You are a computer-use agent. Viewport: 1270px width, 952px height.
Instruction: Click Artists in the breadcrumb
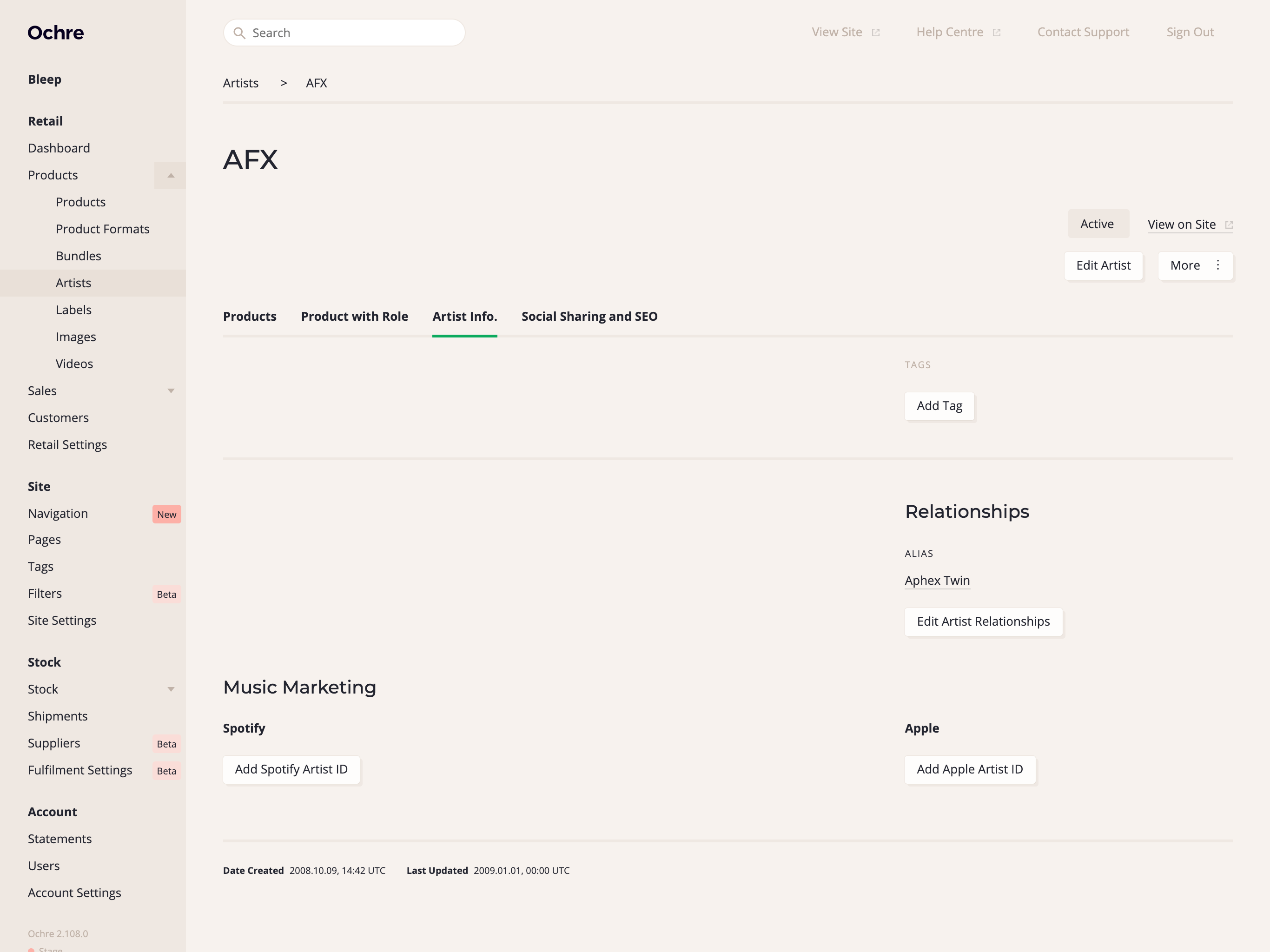click(240, 83)
